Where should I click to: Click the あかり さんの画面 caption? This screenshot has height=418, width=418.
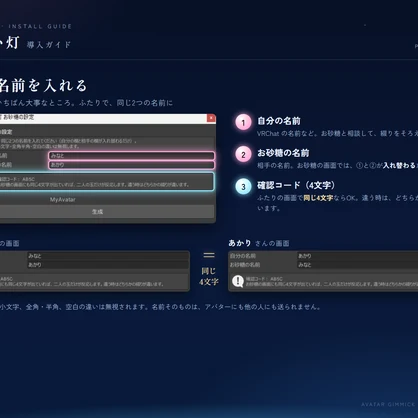click(x=259, y=243)
